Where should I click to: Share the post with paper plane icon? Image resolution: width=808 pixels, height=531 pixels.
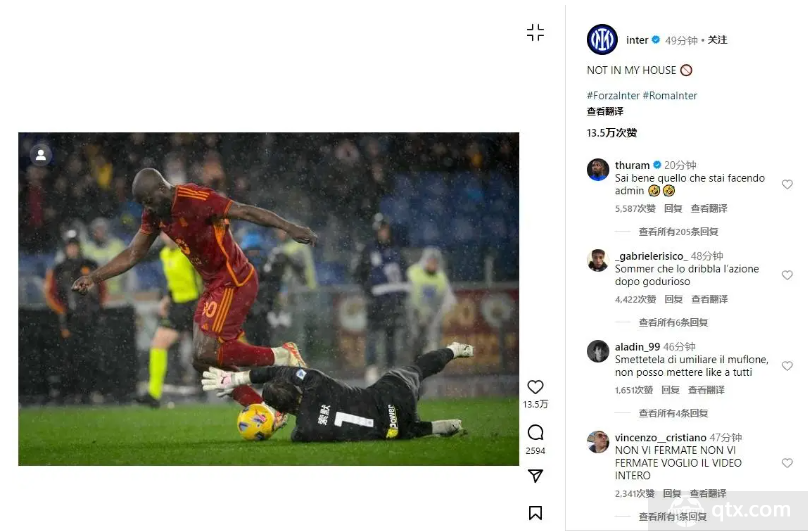click(x=535, y=475)
